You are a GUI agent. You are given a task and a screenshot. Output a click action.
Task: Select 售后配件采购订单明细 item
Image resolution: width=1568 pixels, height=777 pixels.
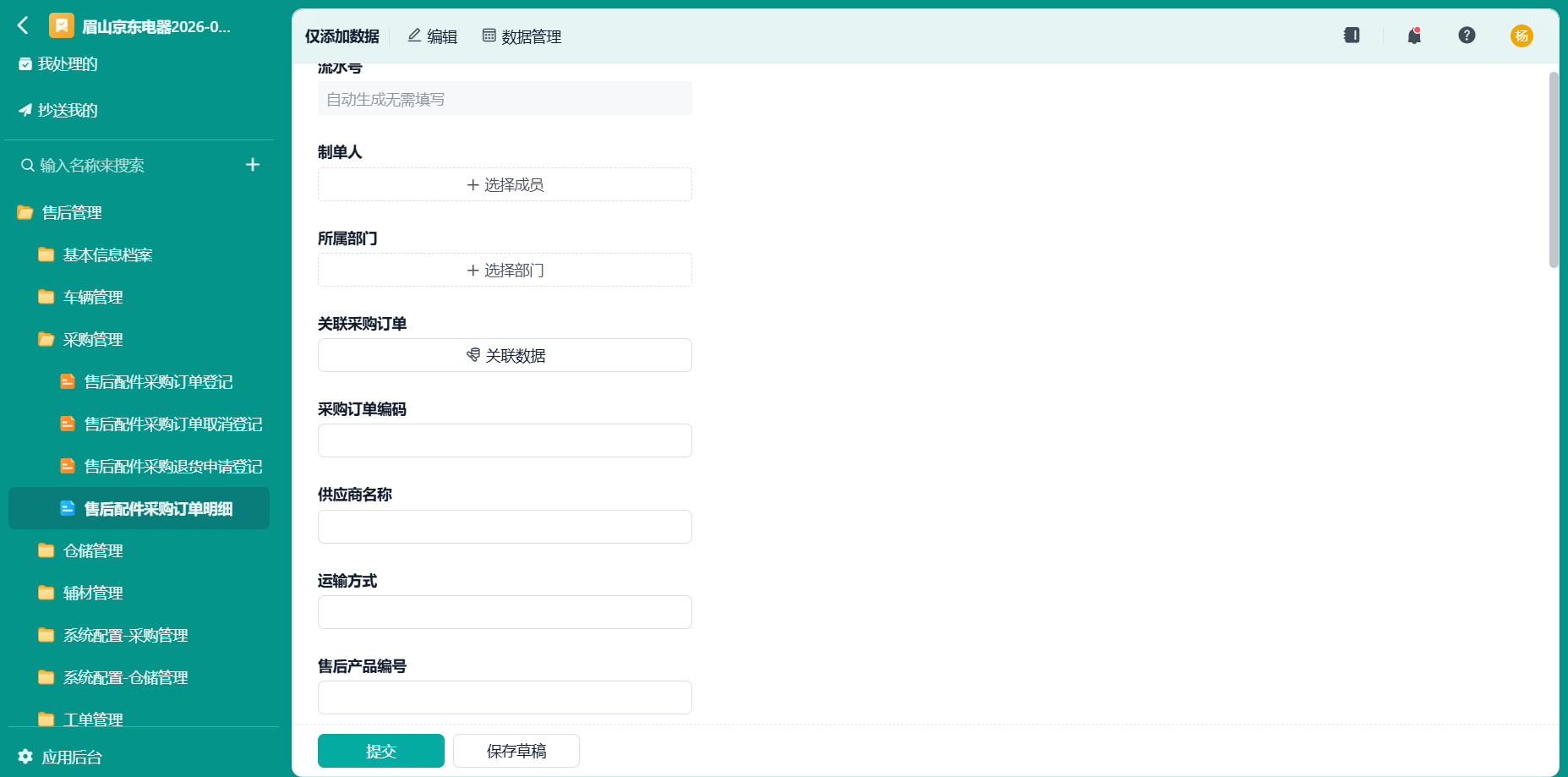(139, 508)
